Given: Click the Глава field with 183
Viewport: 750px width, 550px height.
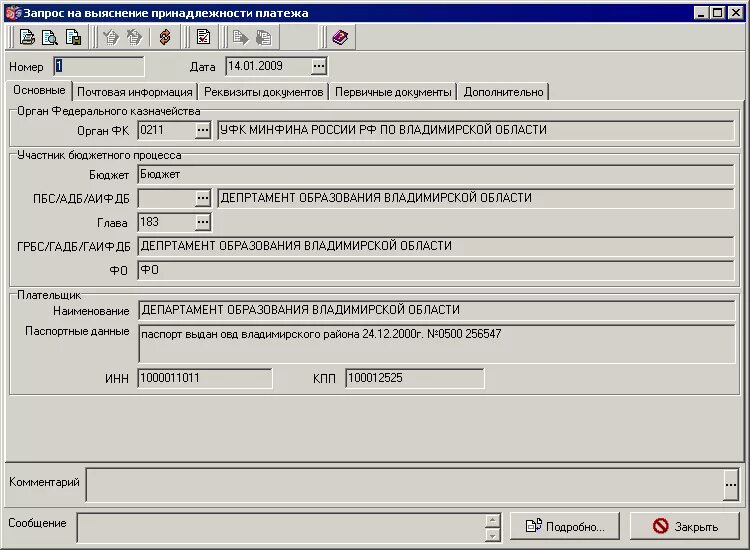Looking at the screenshot, I should [166, 222].
